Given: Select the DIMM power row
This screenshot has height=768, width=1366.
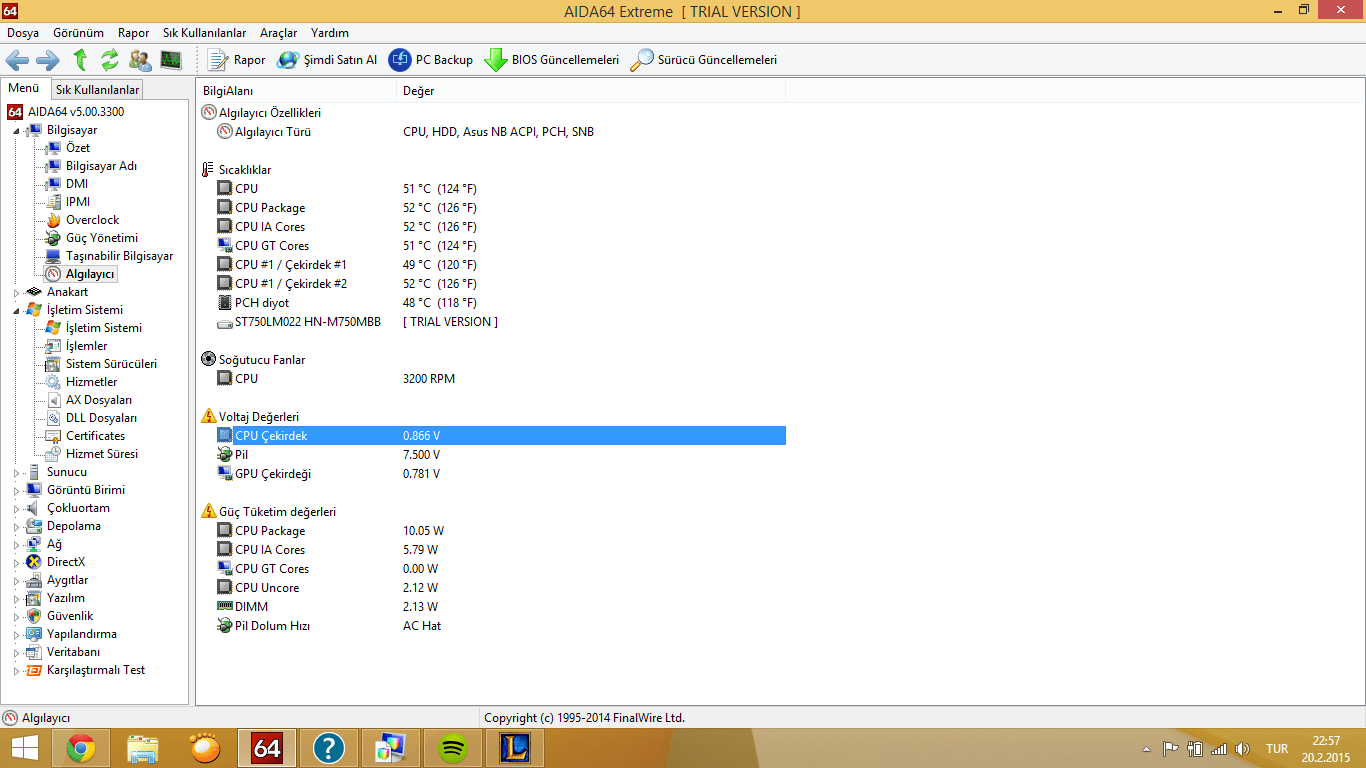Looking at the screenshot, I should tap(491, 607).
